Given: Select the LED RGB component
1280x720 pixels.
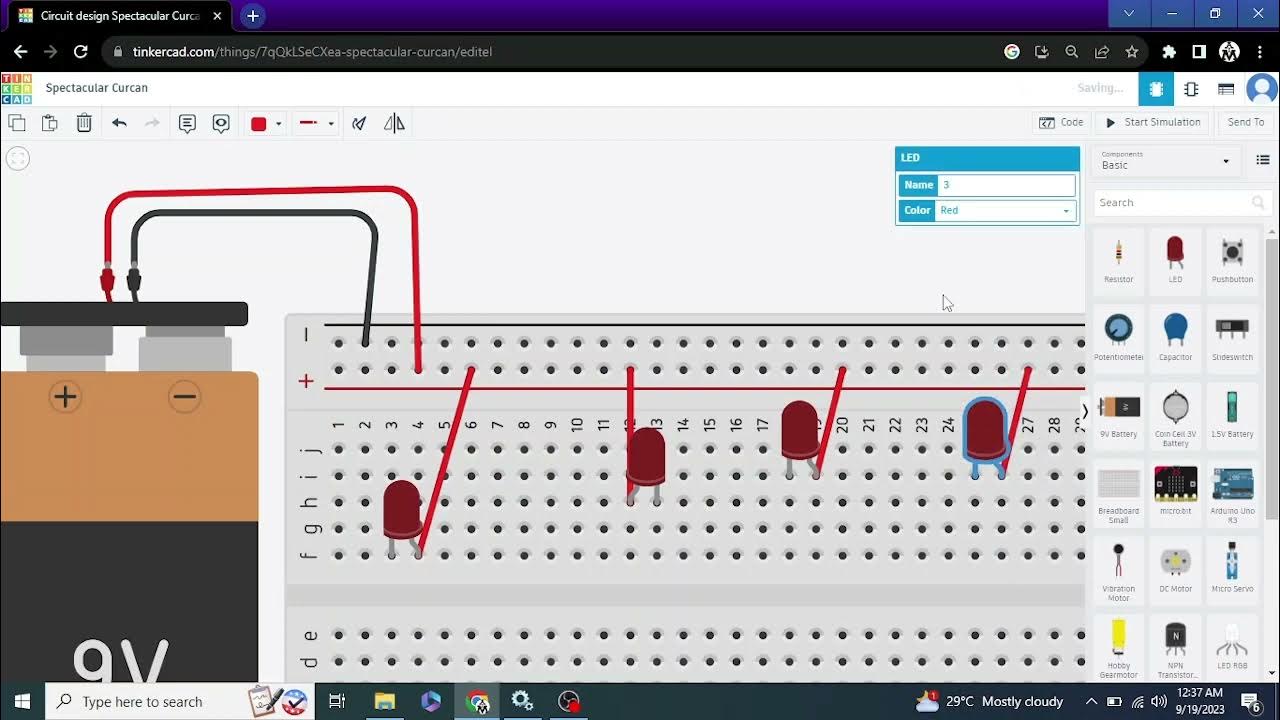Looking at the screenshot, I should pyautogui.click(x=1232, y=646).
